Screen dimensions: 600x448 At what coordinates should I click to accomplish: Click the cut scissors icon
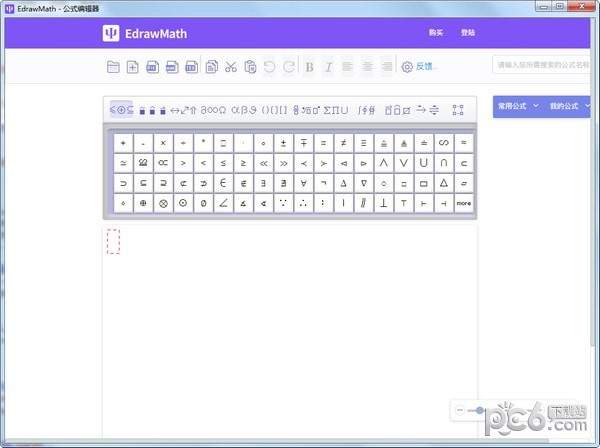pyautogui.click(x=230, y=67)
